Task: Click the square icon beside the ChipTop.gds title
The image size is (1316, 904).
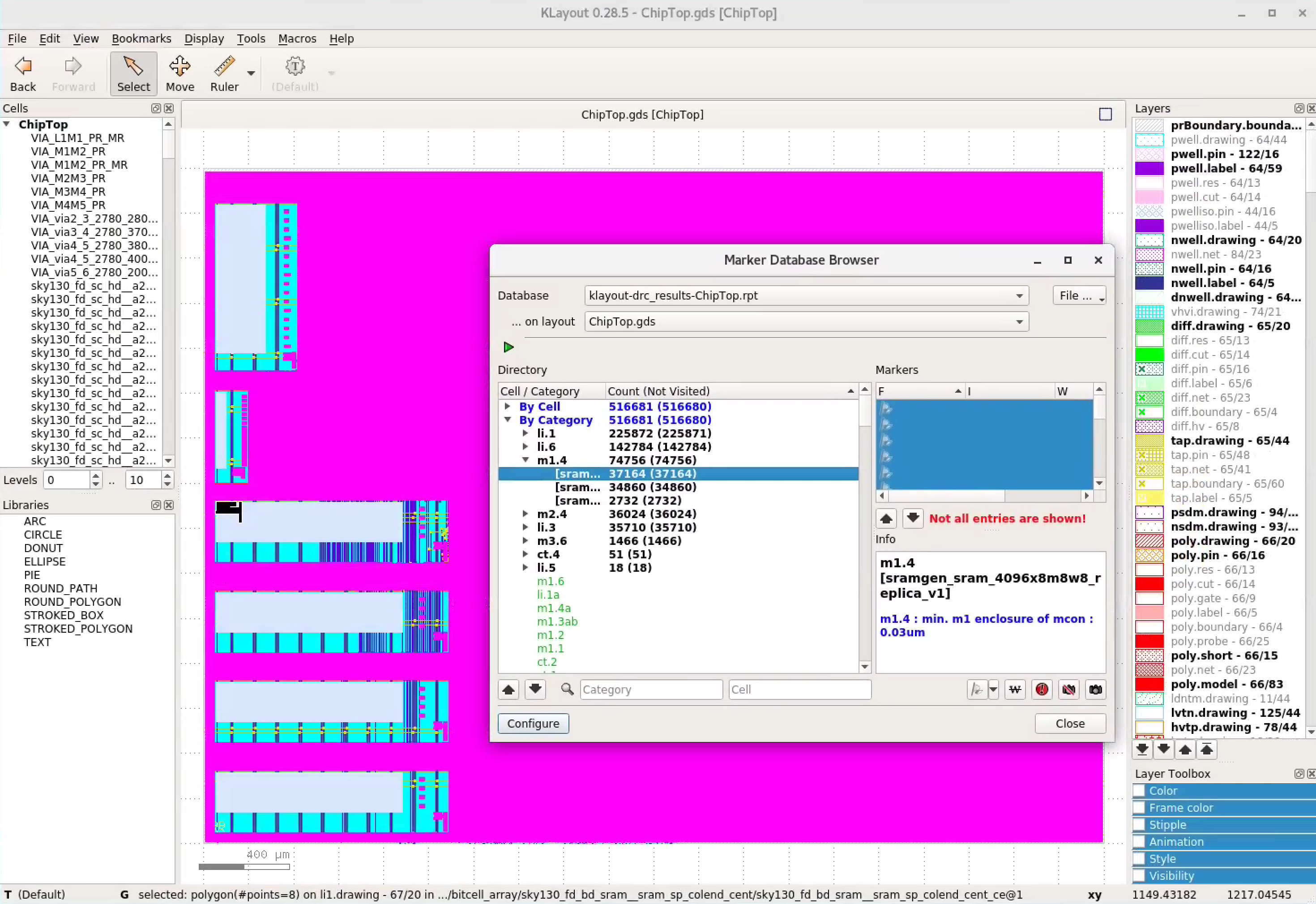Action: [1105, 114]
